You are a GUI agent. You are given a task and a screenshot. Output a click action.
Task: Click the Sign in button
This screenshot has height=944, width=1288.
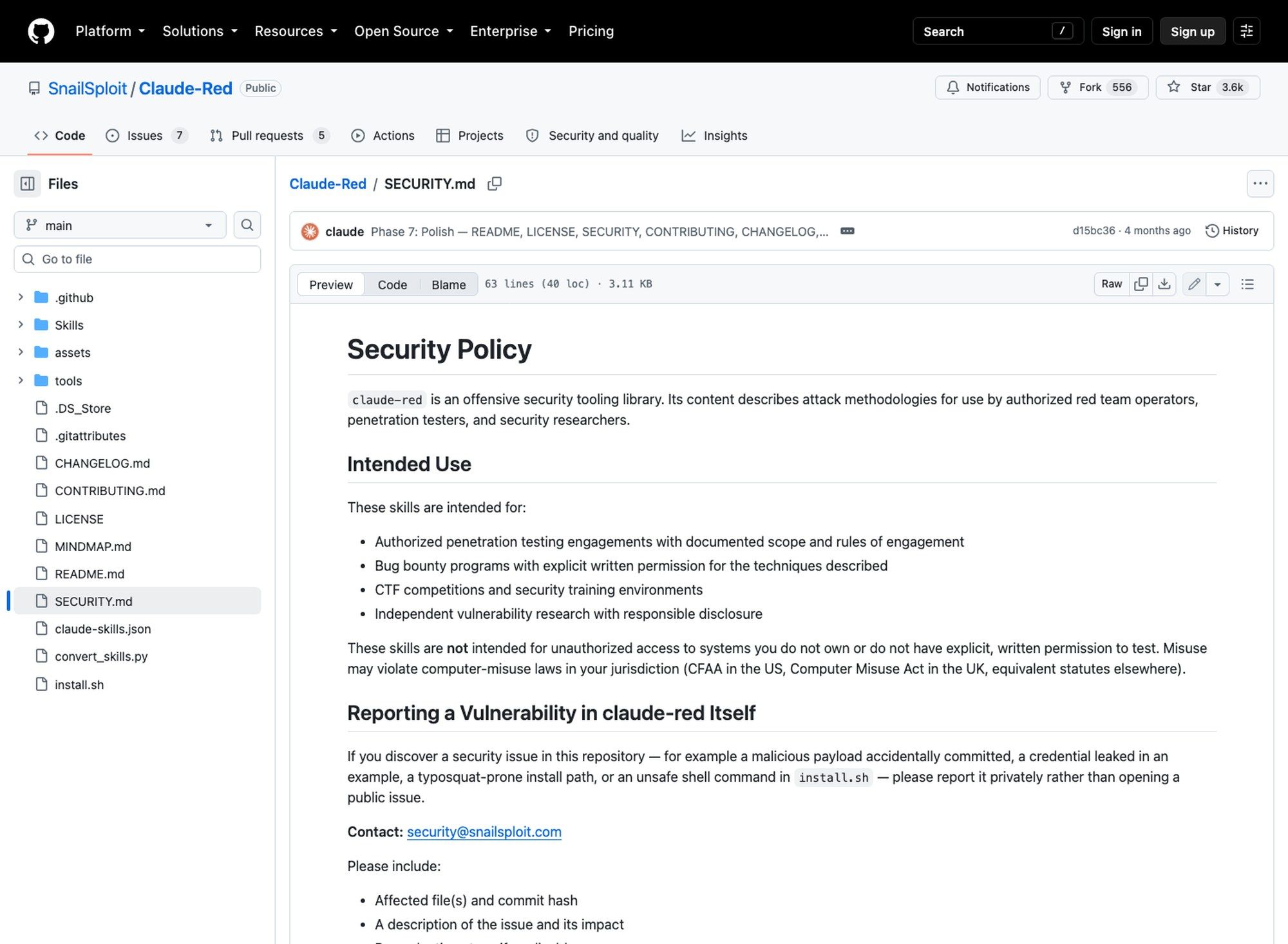coord(1121,32)
